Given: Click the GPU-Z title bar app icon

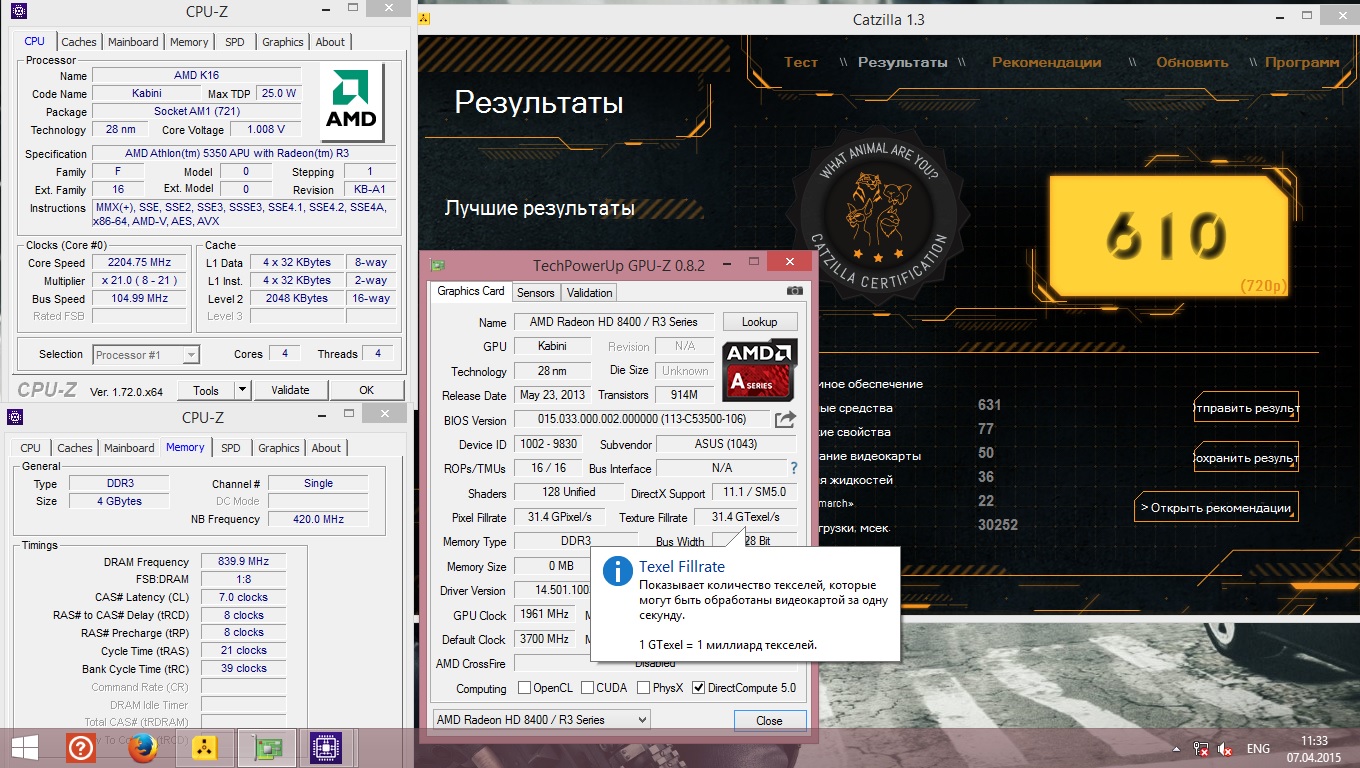Looking at the screenshot, I should pos(437,265).
